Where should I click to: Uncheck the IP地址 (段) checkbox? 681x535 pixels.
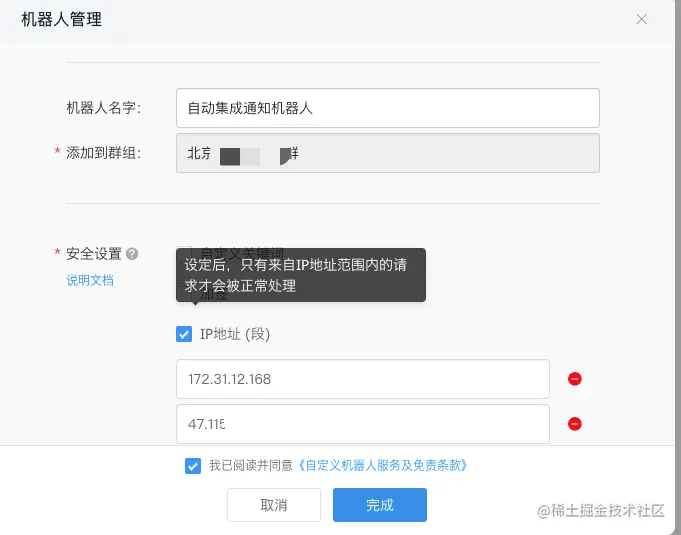pyautogui.click(x=184, y=334)
